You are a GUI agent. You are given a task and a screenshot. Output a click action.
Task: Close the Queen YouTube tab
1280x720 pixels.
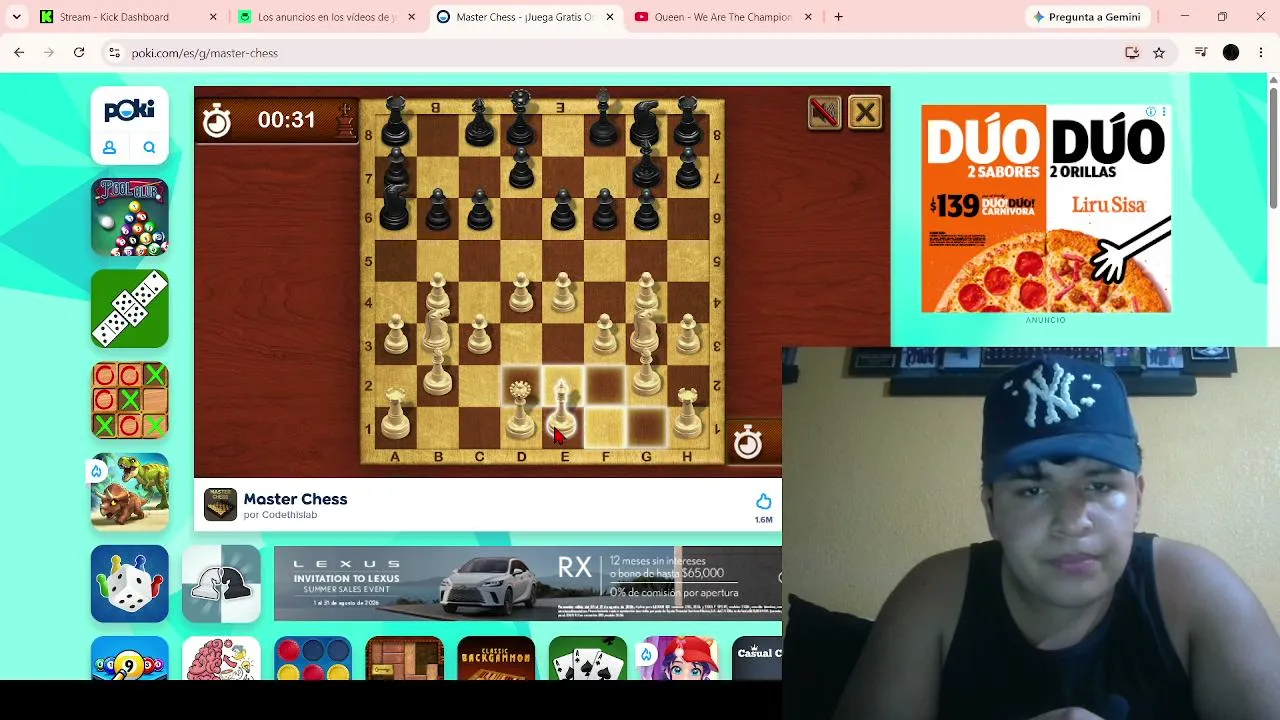(808, 17)
